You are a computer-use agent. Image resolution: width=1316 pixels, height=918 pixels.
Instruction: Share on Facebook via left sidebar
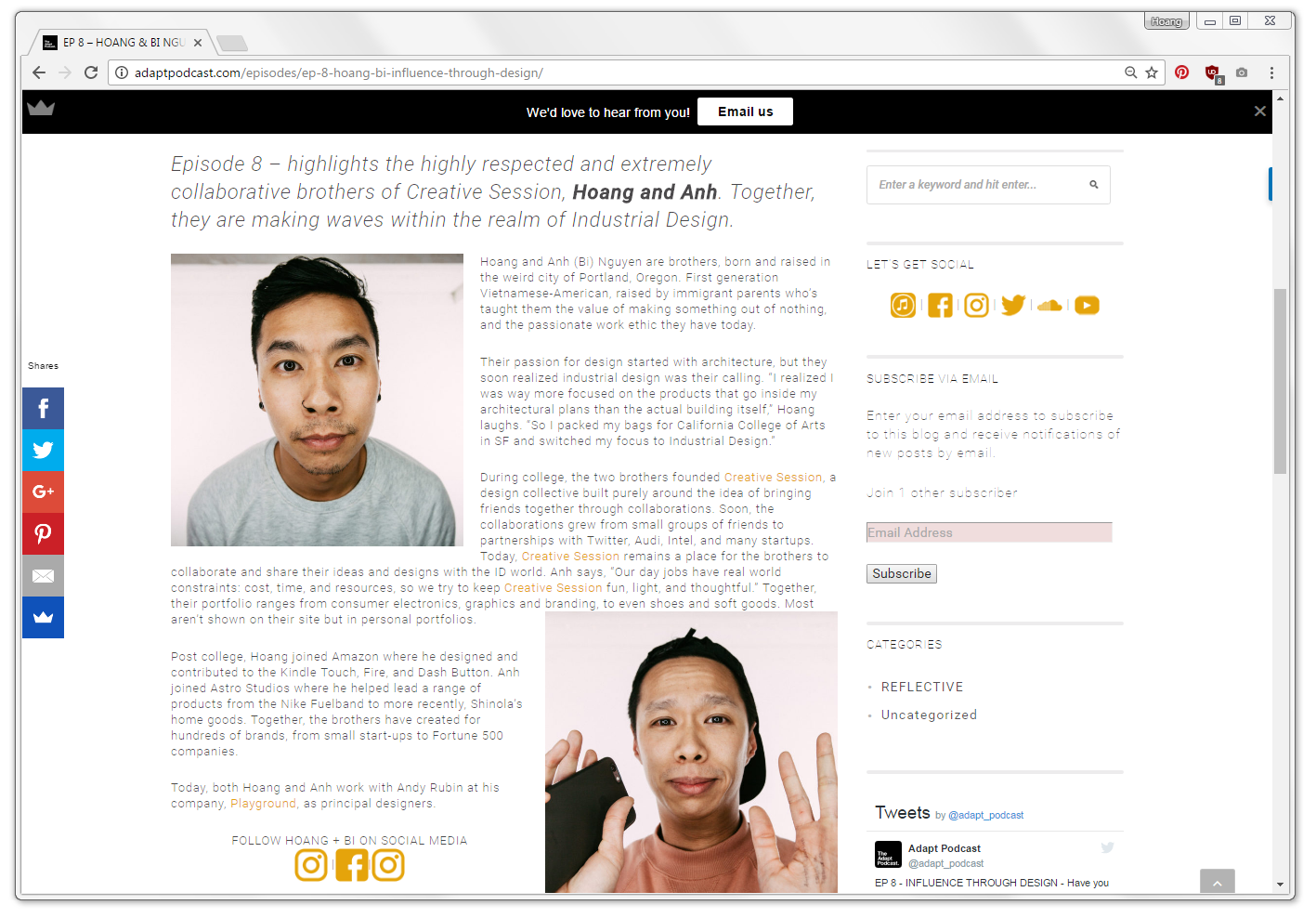coord(43,408)
